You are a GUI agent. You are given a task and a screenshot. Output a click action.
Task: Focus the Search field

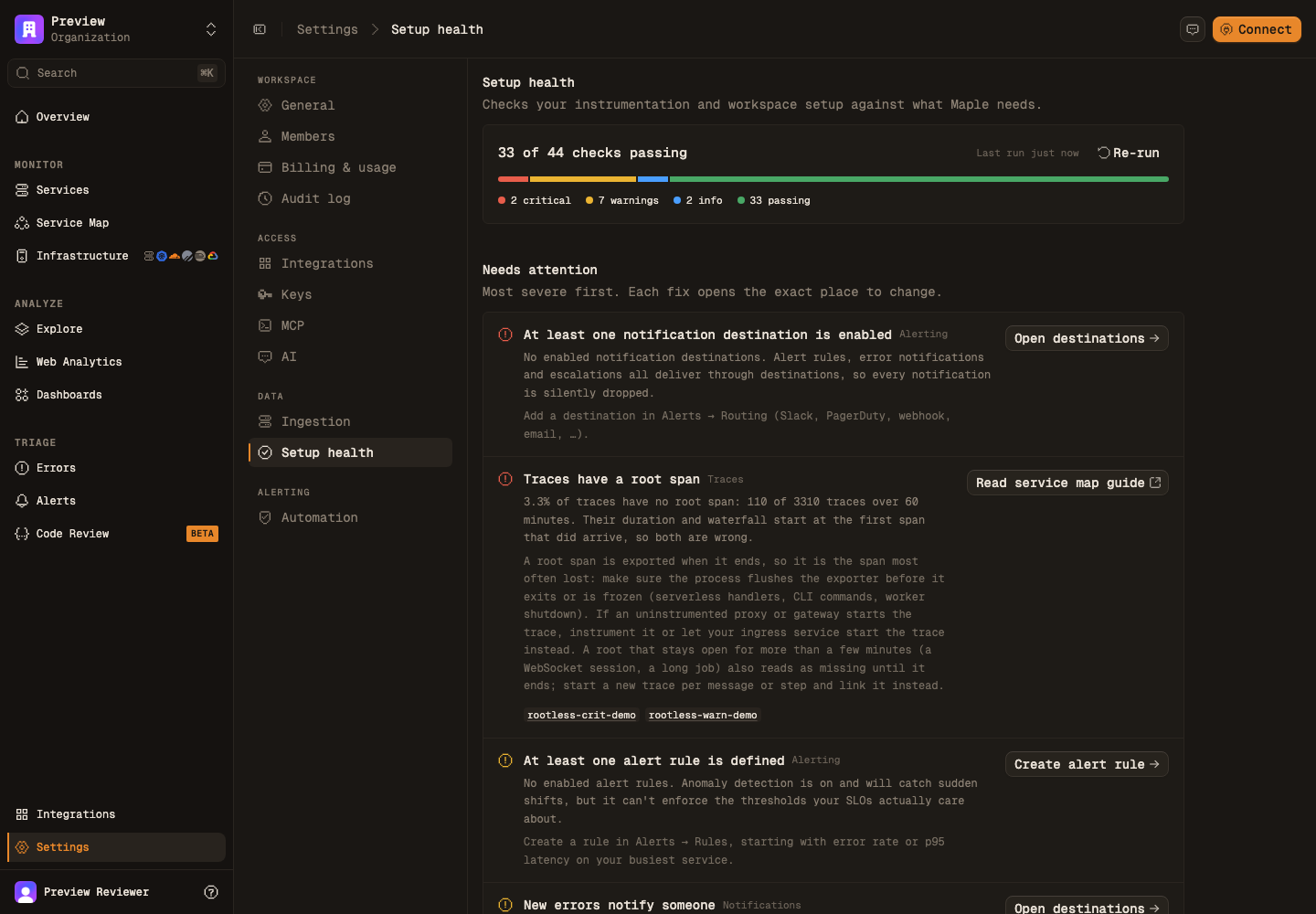point(116,73)
